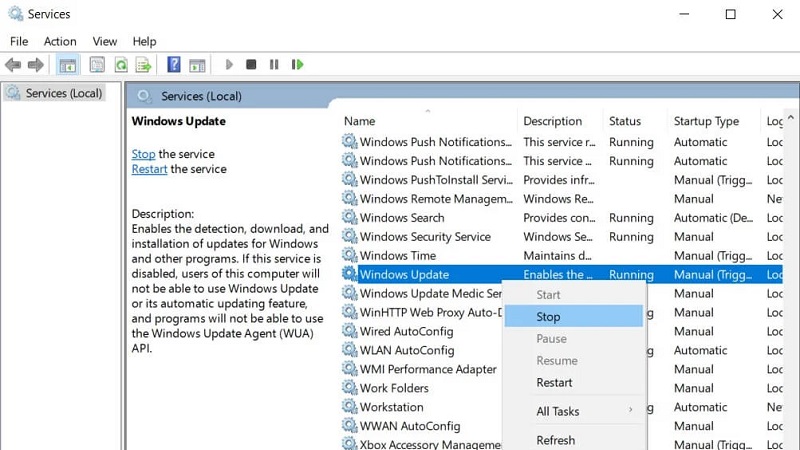
Task: Open the Help question-mark toolbar icon
Action: (173, 64)
